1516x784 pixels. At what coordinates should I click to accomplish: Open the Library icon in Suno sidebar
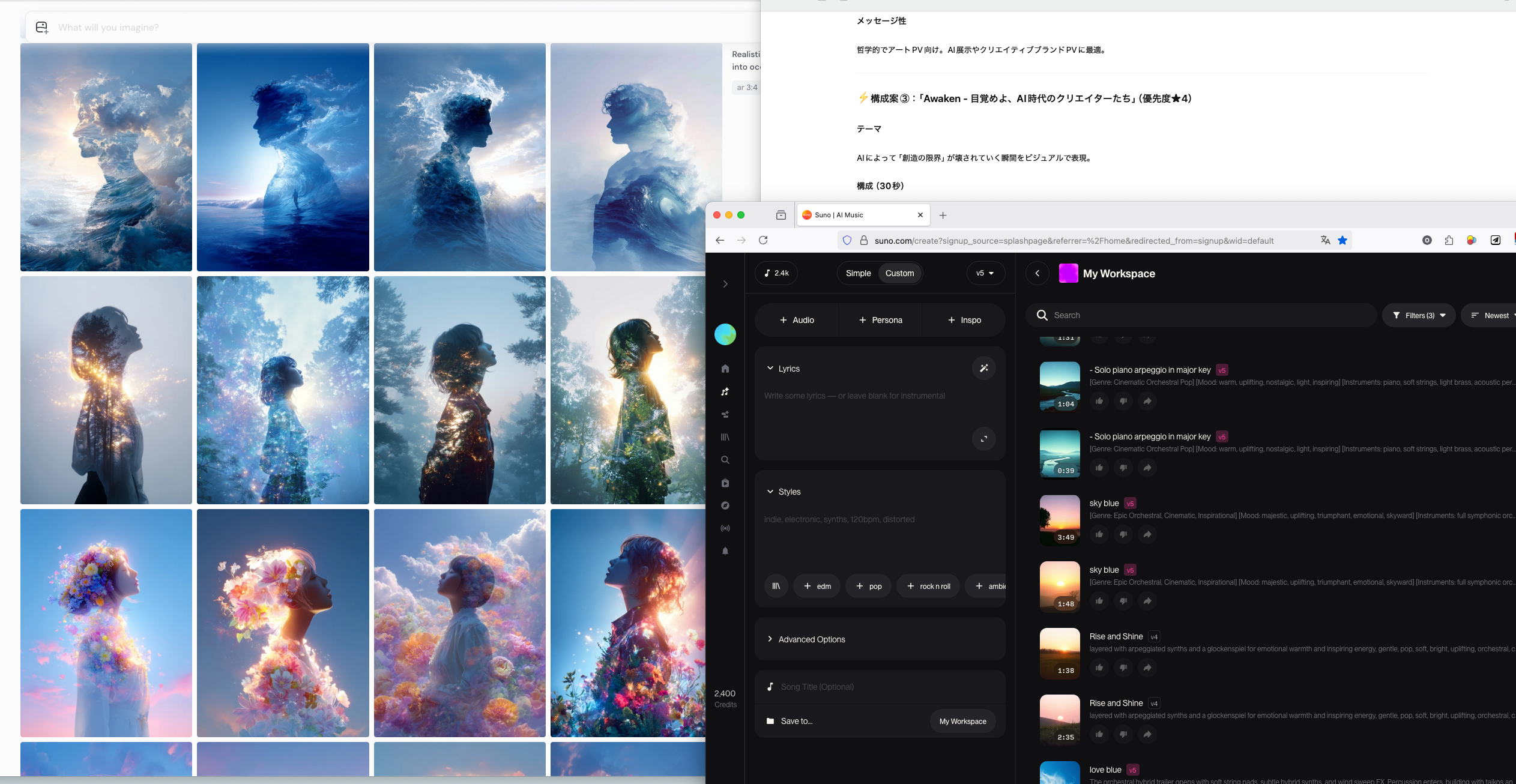click(725, 437)
